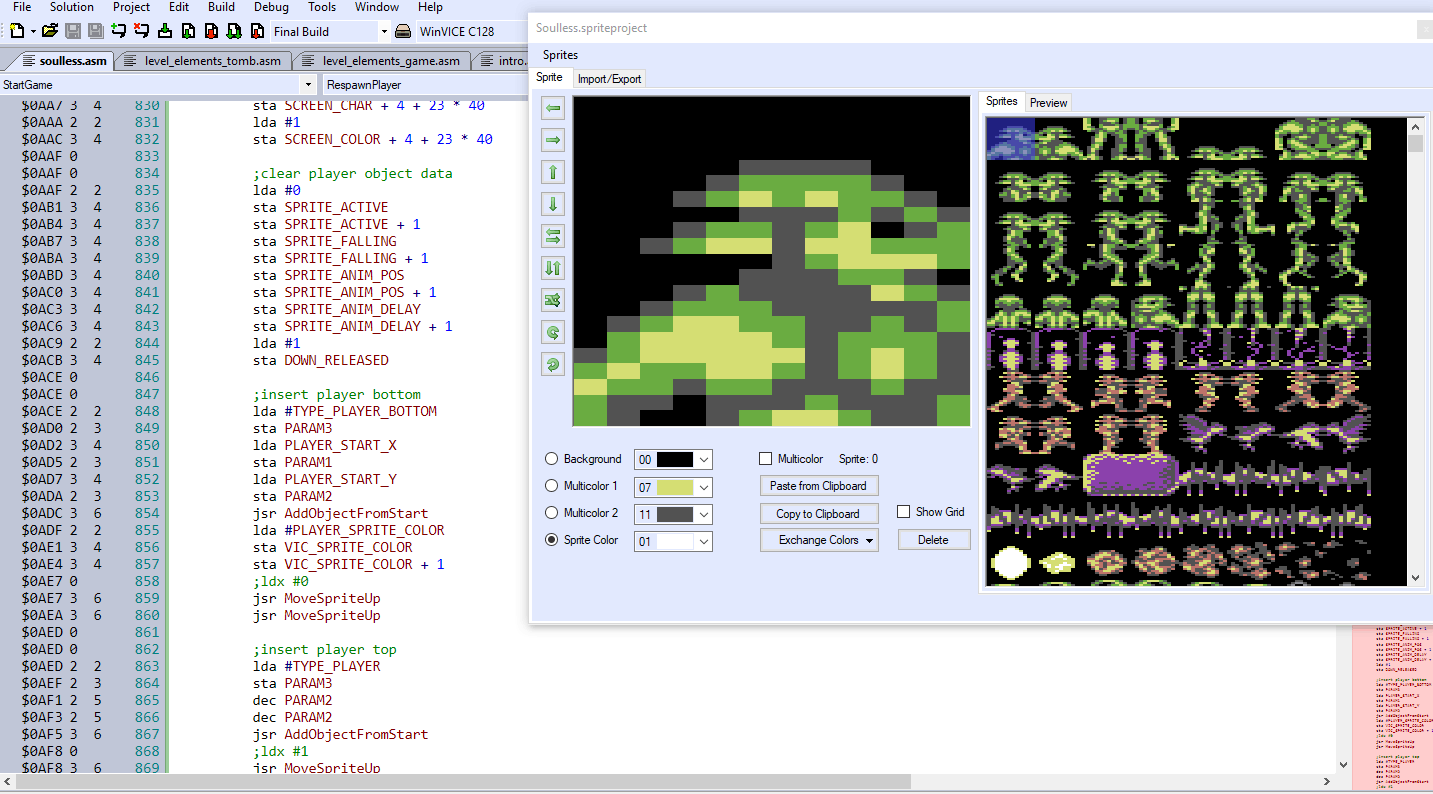1433x794 pixels.
Task: Shift sprite right with right arrow button
Action: 553,140
